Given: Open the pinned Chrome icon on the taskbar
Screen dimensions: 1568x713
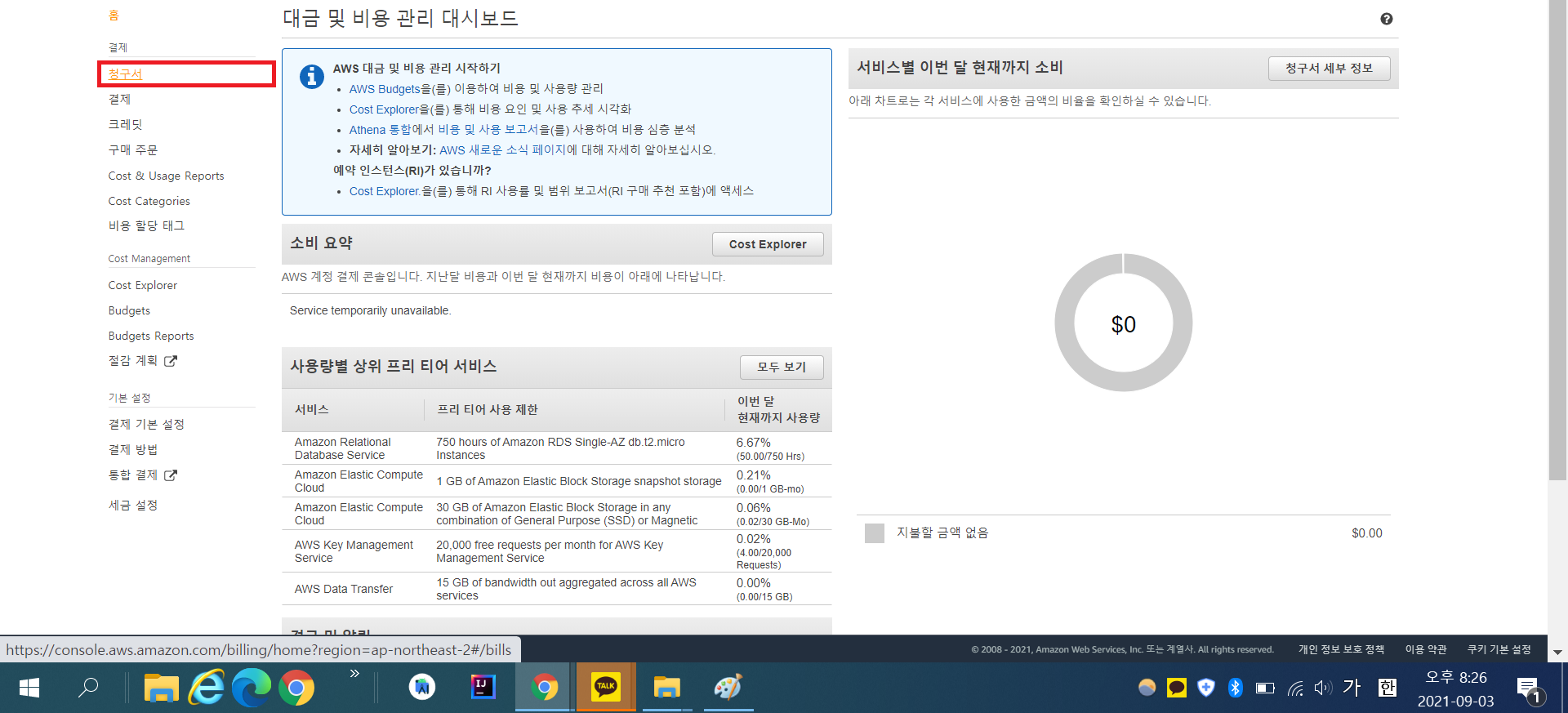Looking at the screenshot, I should click(296, 688).
